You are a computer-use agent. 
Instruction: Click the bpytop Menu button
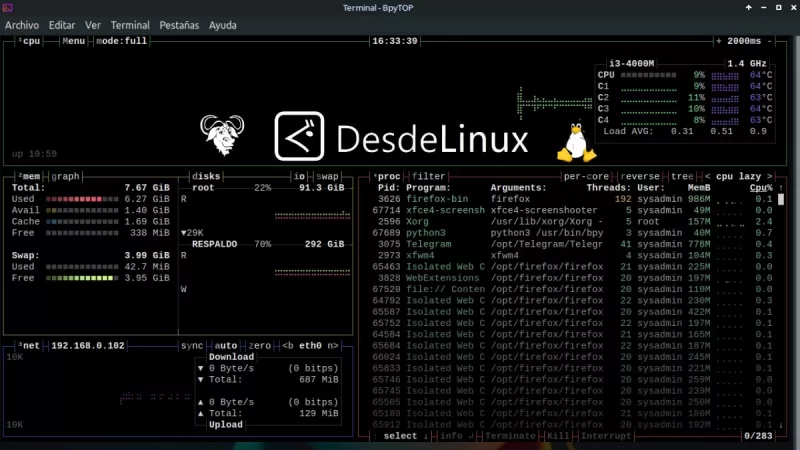74,41
